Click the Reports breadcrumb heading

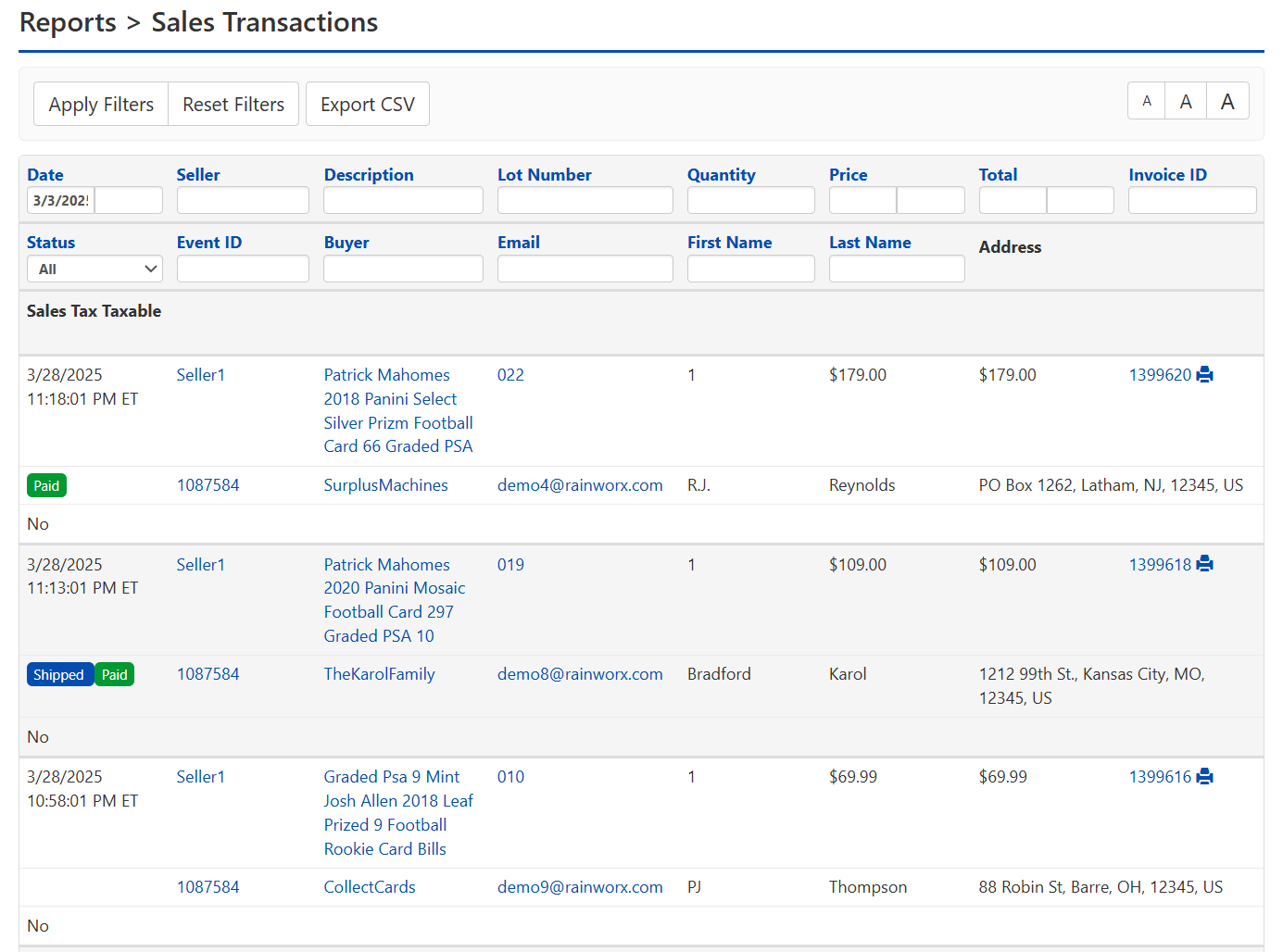click(68, 21)
